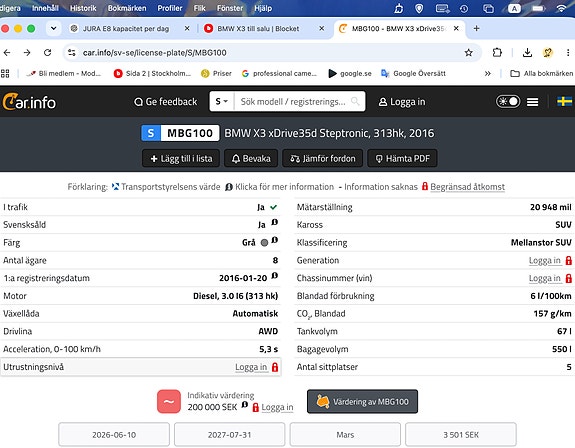Click the Mars box
Viewport: 575px width, 448px height.
pos(345,435)
